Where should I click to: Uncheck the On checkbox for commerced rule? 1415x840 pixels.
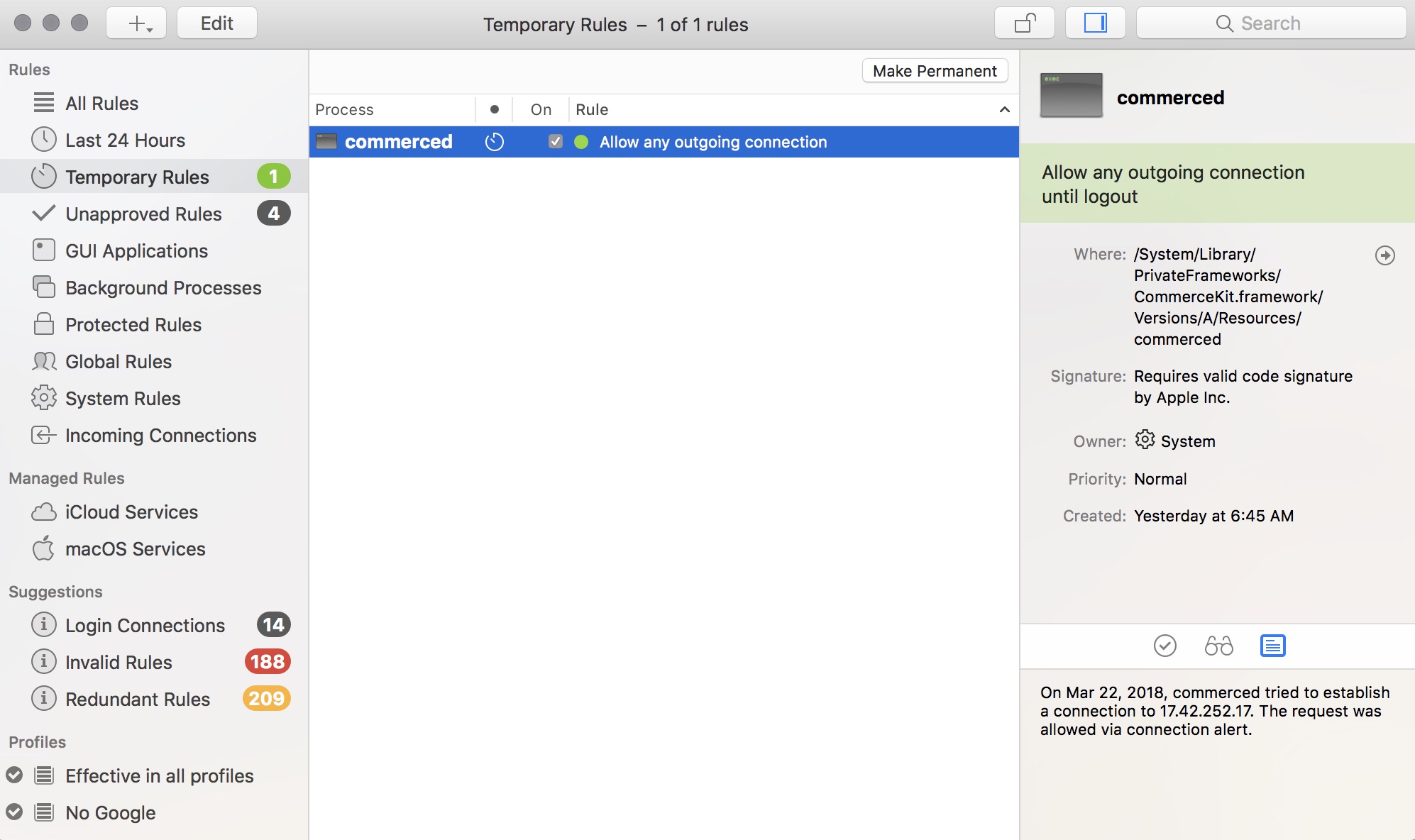coord(556,141)
